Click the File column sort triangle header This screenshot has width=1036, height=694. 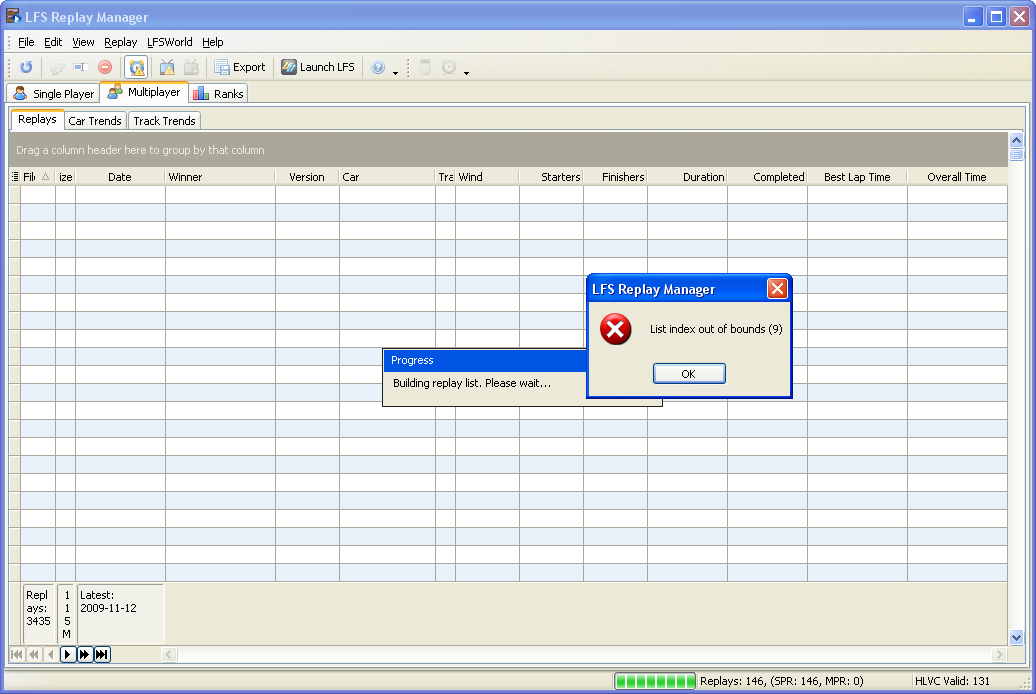tap(46, 176)
